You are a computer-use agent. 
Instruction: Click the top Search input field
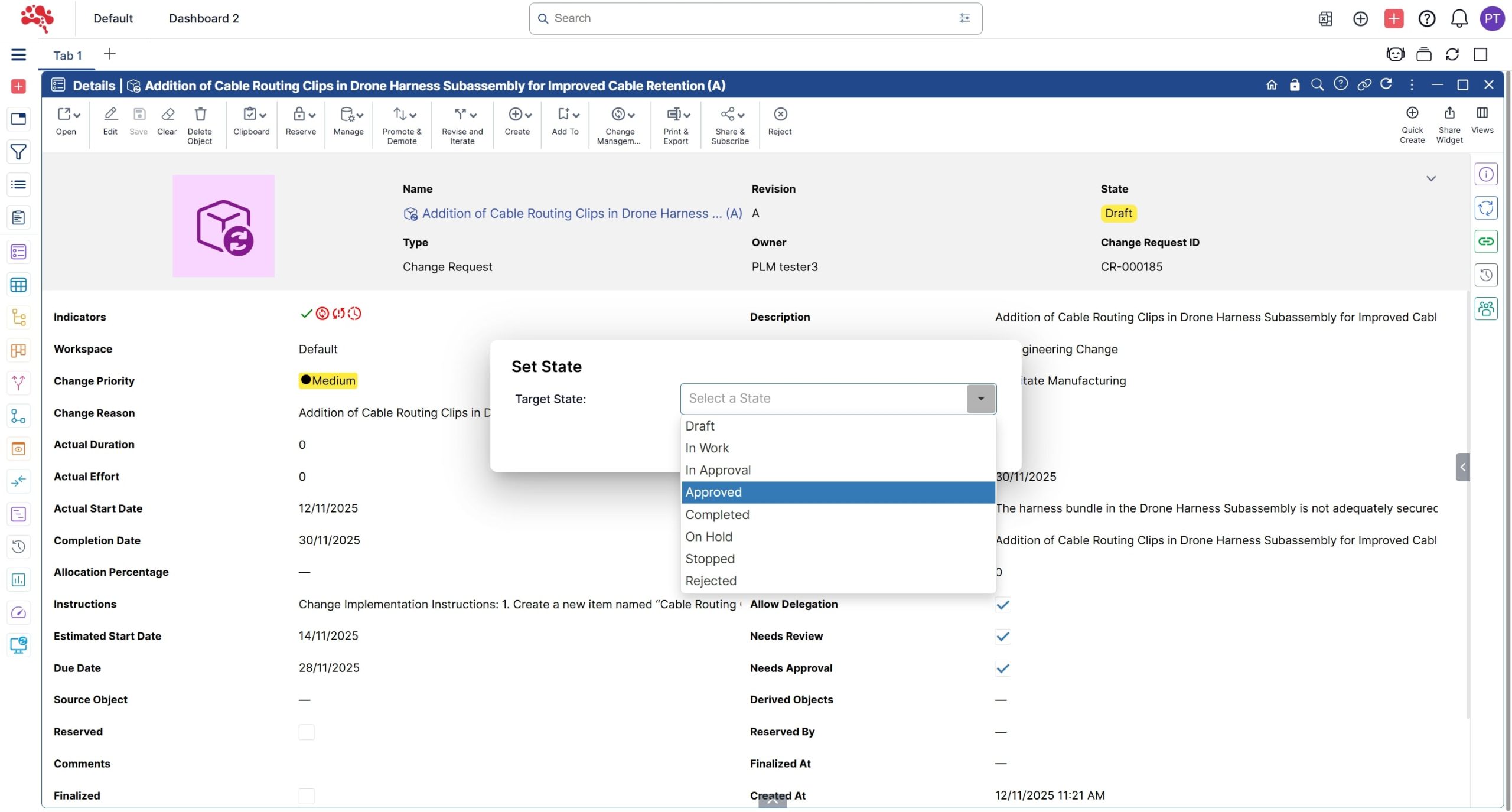pos(750,19)
